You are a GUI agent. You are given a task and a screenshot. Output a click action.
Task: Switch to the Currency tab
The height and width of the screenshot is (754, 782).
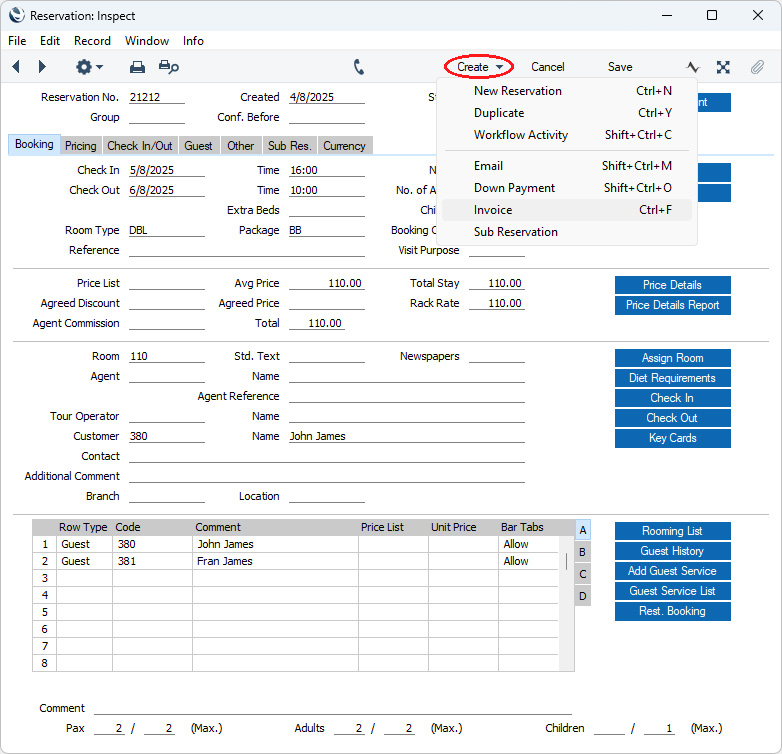click(x=344, y=146)
